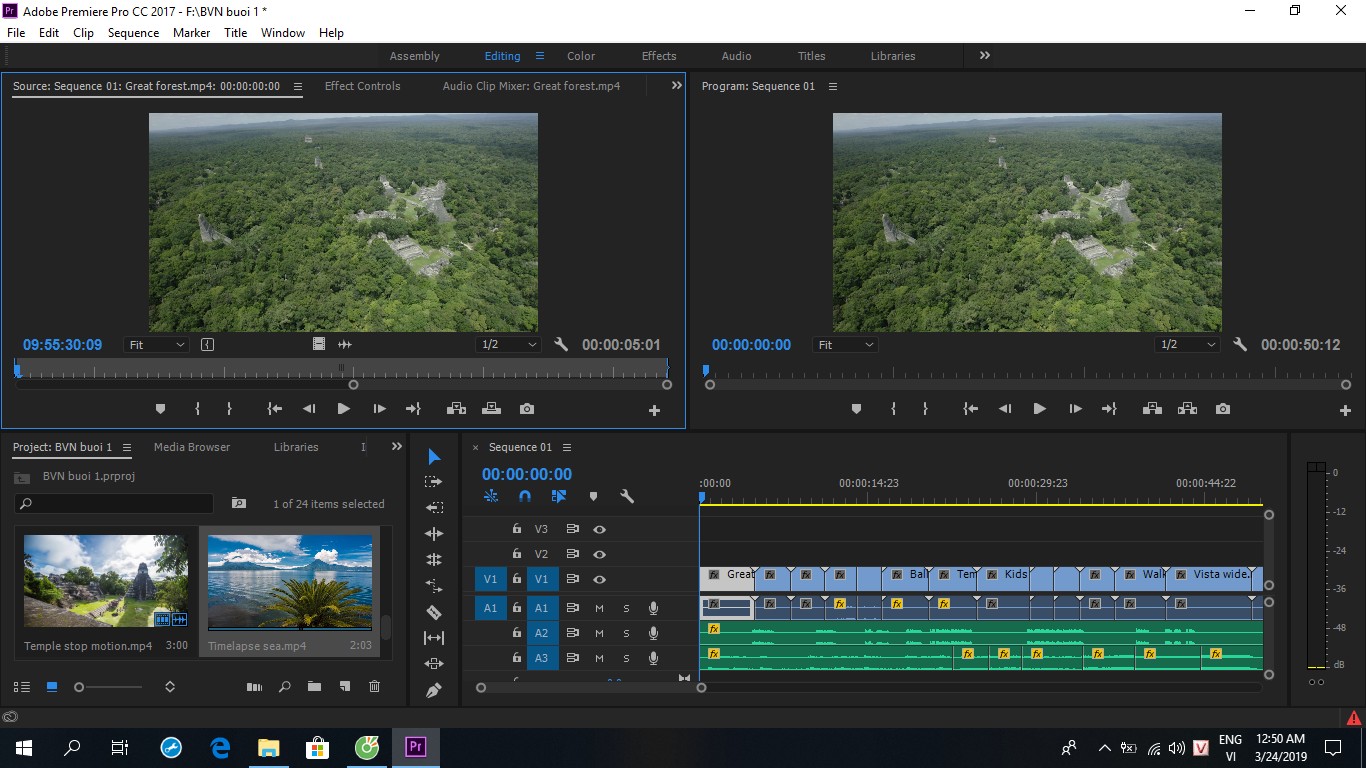This screenshot has height=768, width=1366.
Task: Open Program monitor settings wrench
Action: pos(1240,344)
